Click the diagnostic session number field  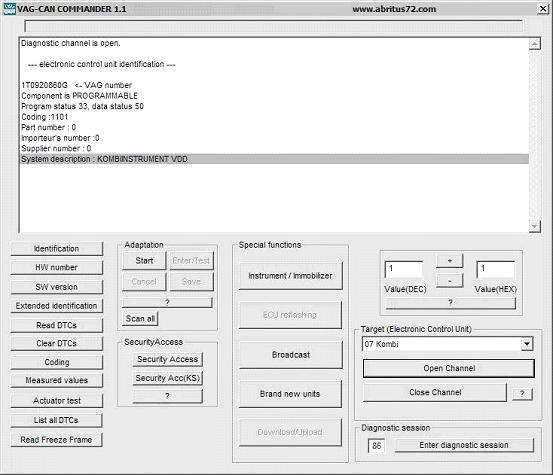376,446
